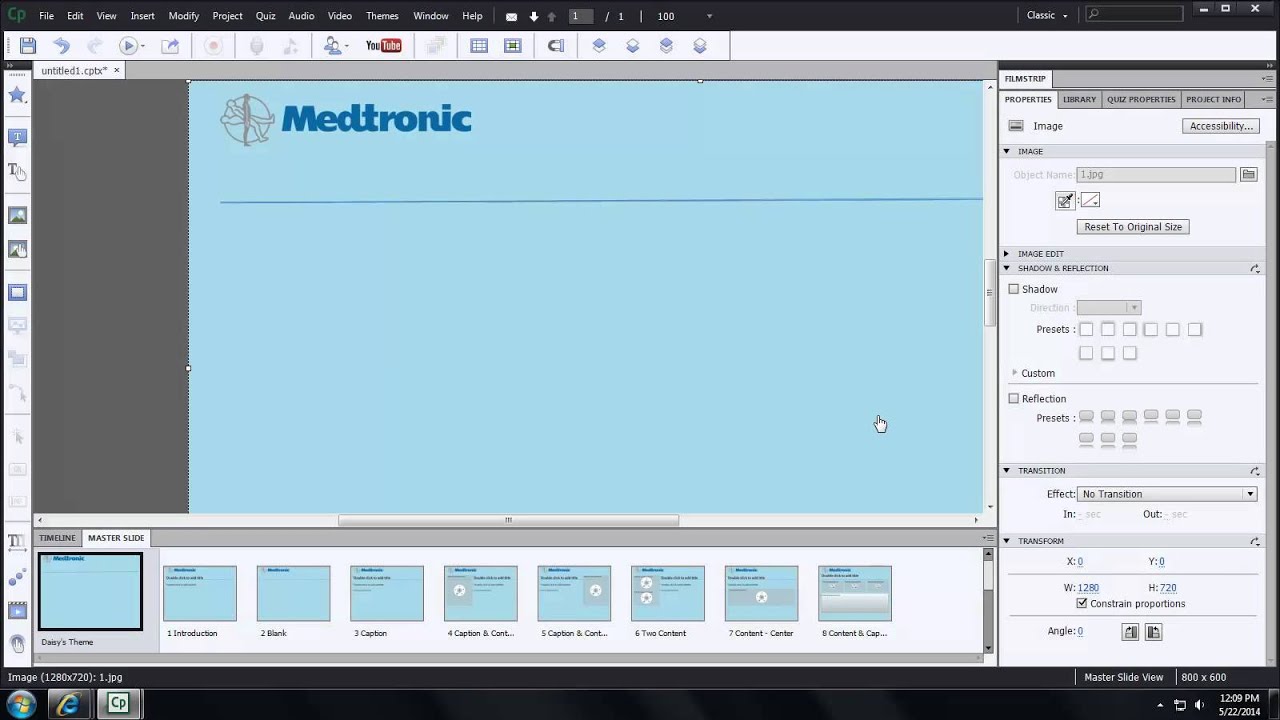The height and width of the screenshot is (720, 1280).
Task: Open Internet Explorer from the taskbar
Action: point(68,704)
